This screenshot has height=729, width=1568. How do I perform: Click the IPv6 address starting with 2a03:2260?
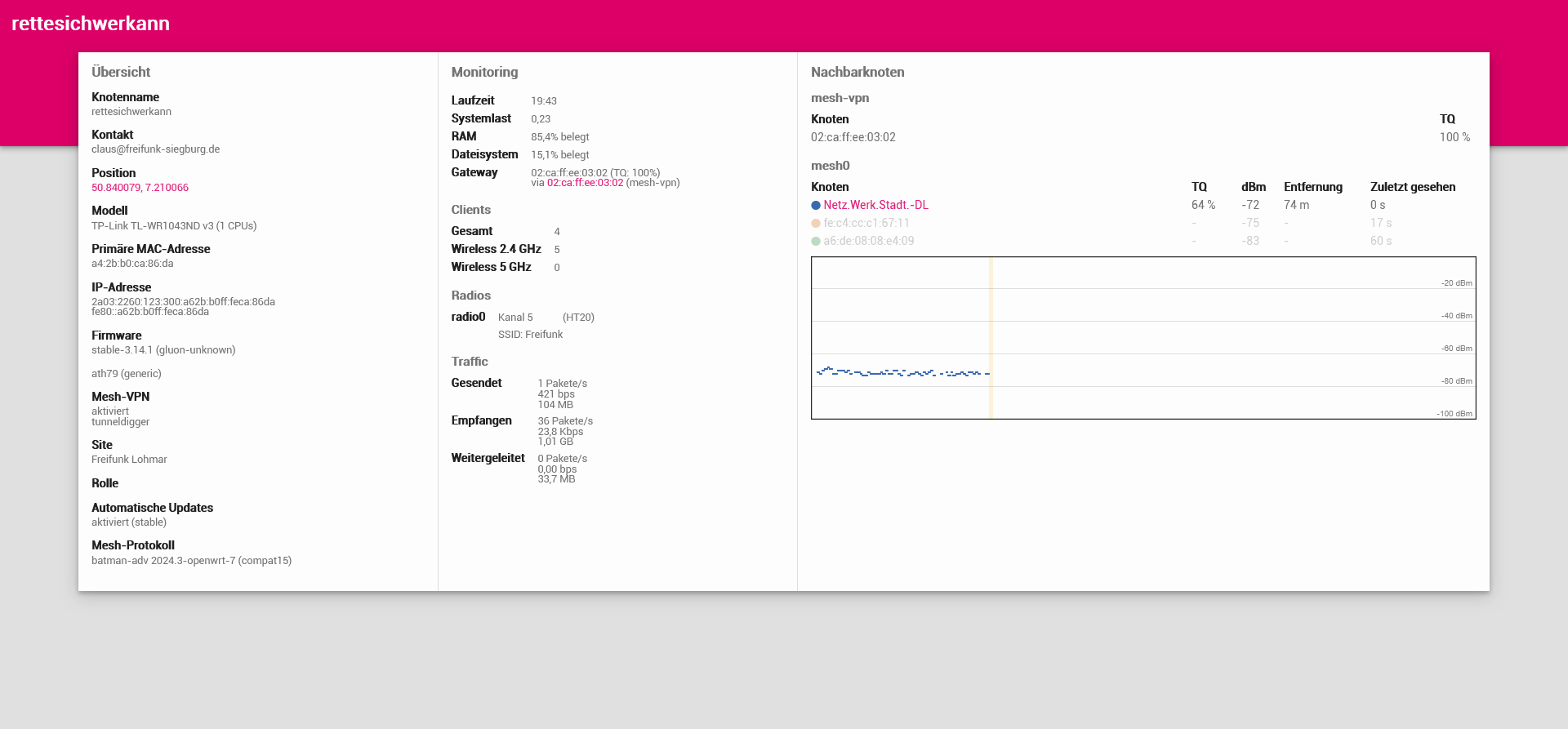coord(183,302)
